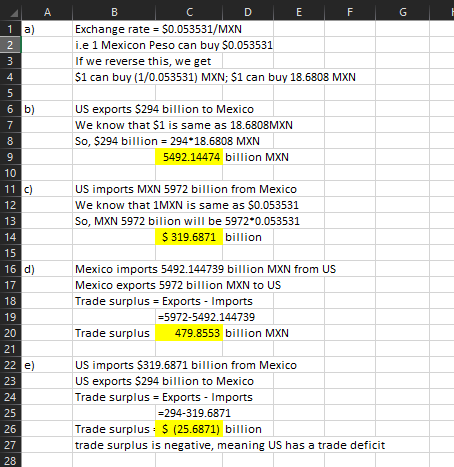
Task: Click 'billion MXN' next to 5492.14474
Action: click(257, 157)
